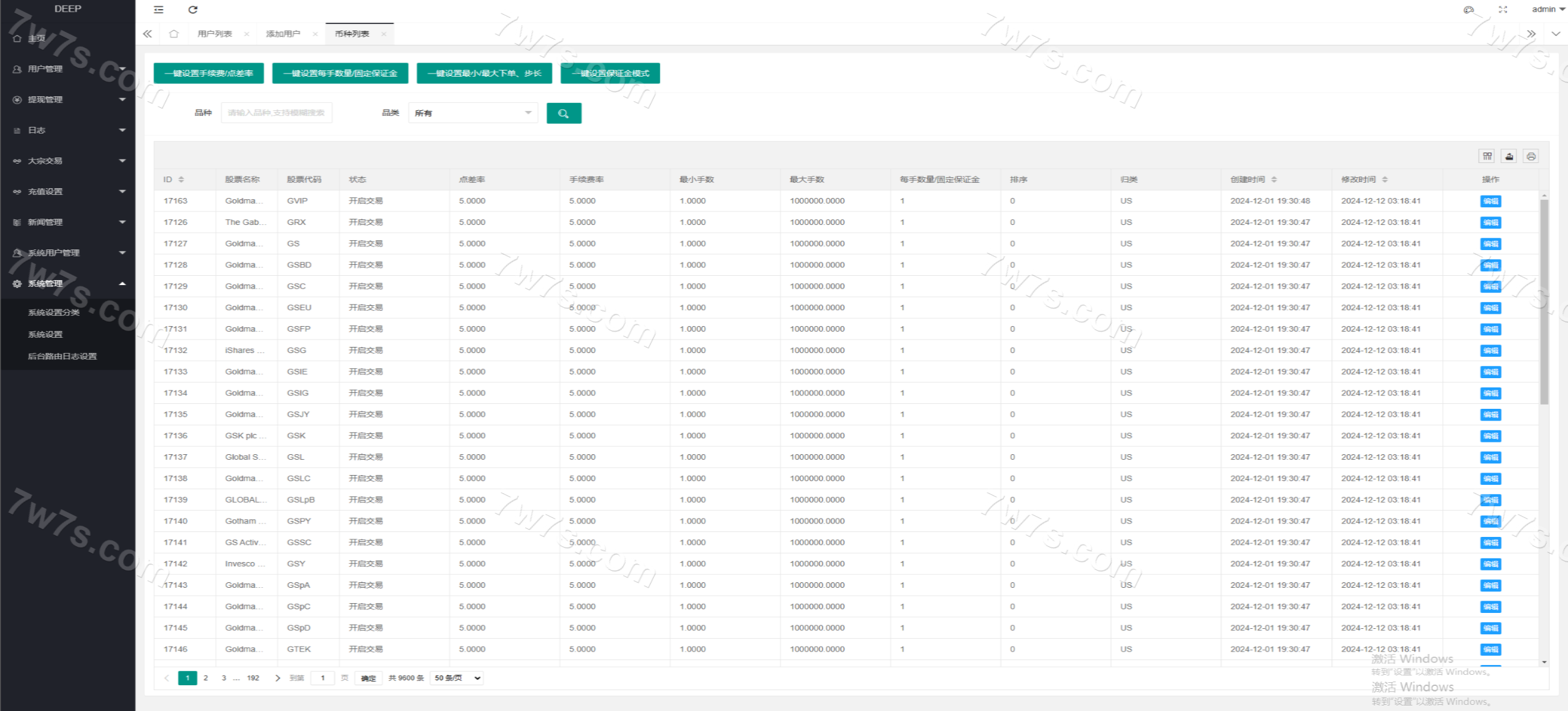Click the table export icon
Viewport: 1568px width, 711px height.
pyautogui.click(x=1509, y=156)
